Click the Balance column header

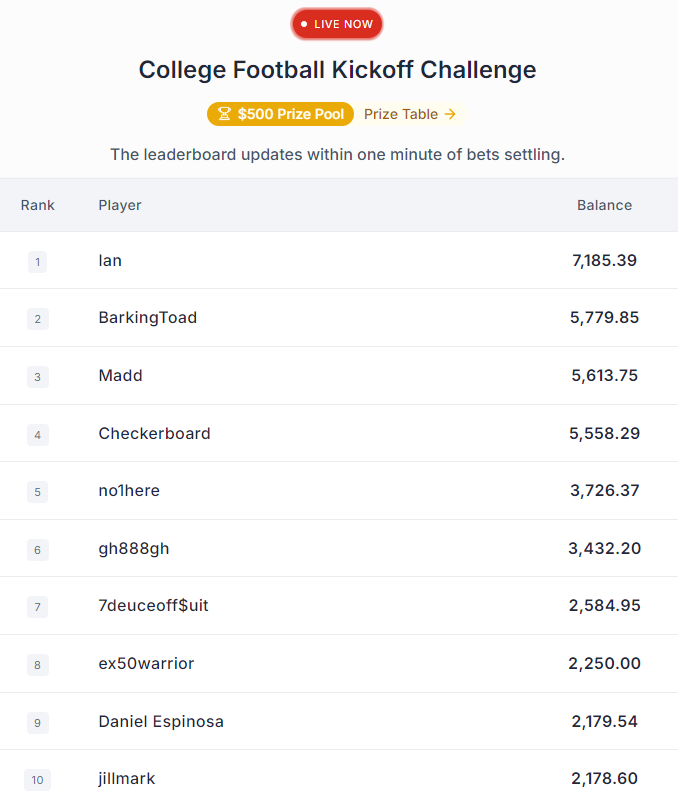pyautogui.click(x=604, y=205)
